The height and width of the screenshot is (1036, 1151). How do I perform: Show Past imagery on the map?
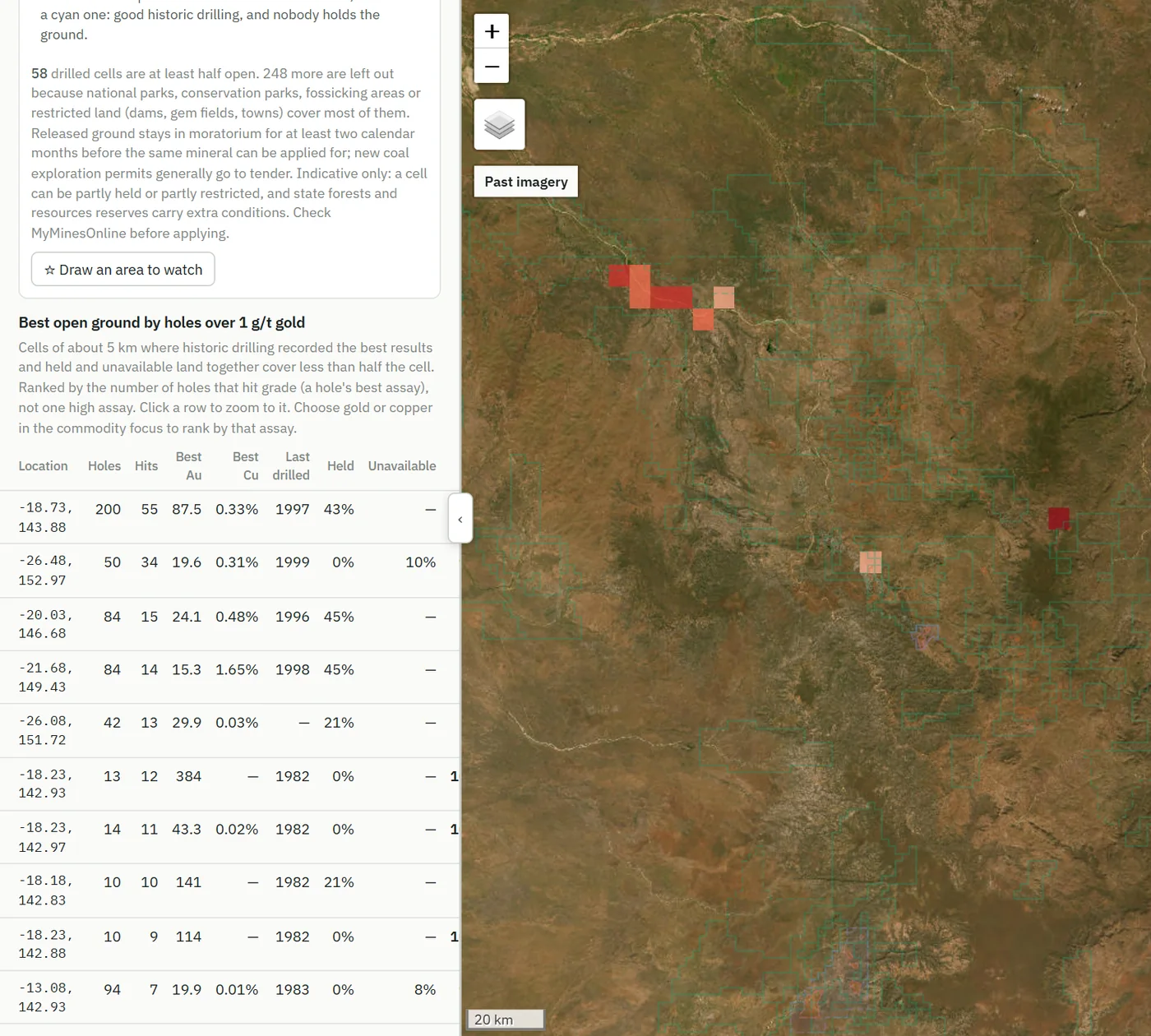pyautogui.click(x=526, y=182)
